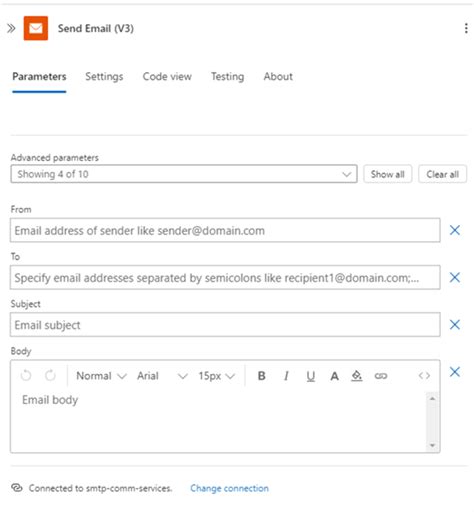474x512 pixels.
Task: Collapse the panel with double chevron icon
Action: [x=11, y=28]
